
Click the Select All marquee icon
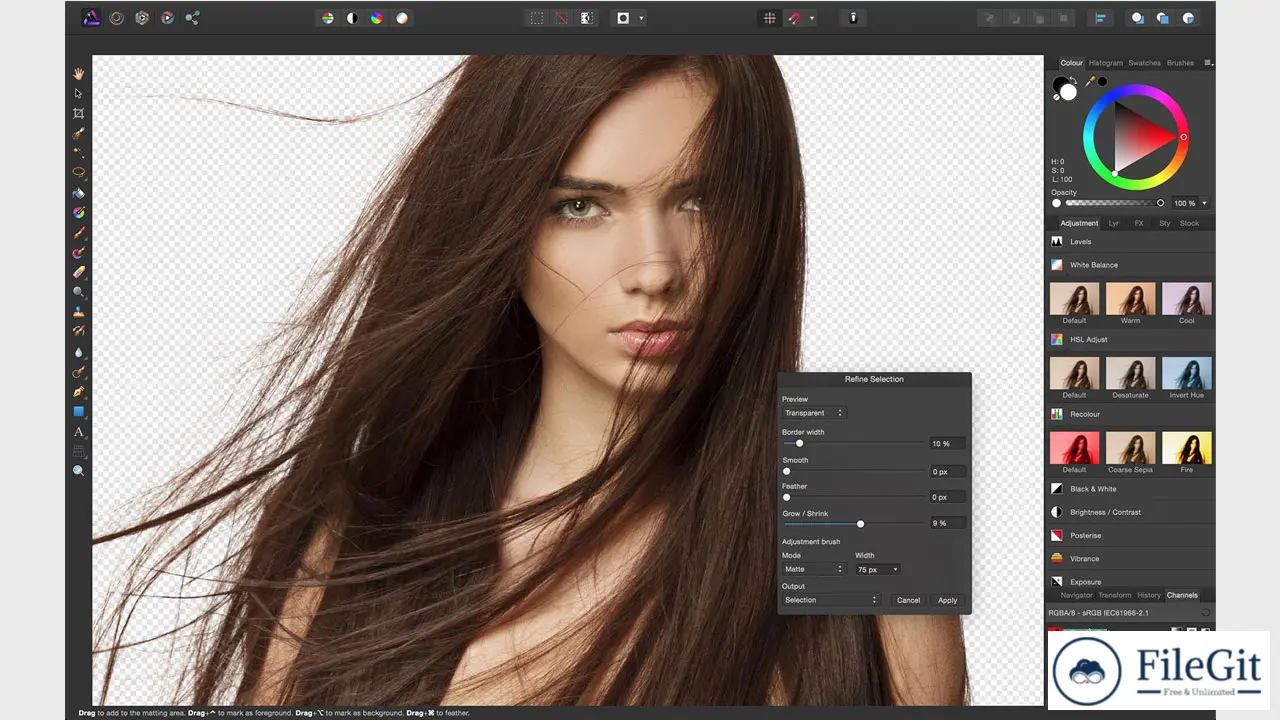click(x=537, y=18)
